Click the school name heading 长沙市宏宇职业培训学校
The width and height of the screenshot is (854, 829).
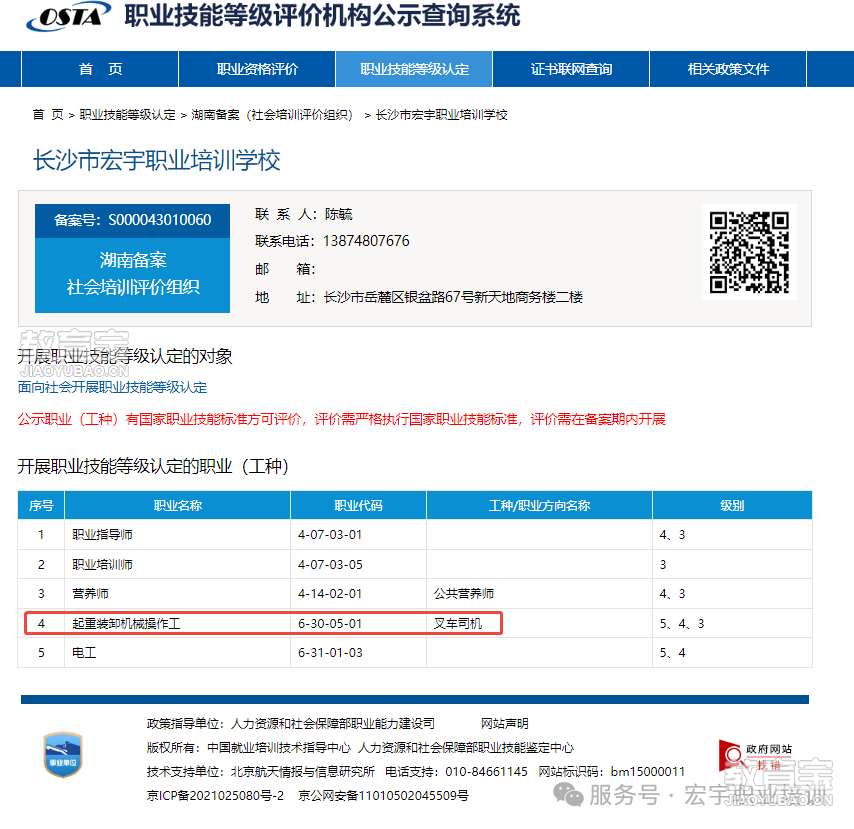tap(157, 161)
